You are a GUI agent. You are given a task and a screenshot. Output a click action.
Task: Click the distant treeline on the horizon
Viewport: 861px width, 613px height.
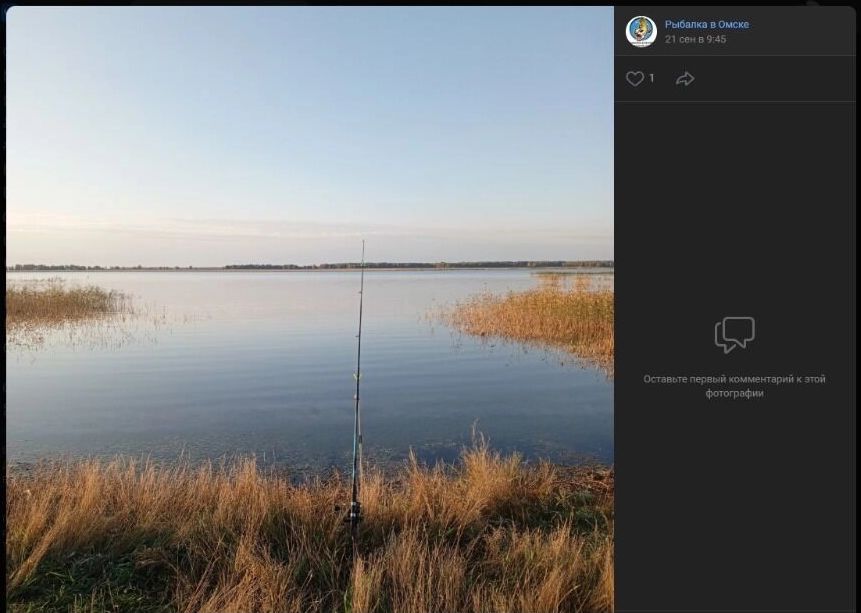[400, 265]
